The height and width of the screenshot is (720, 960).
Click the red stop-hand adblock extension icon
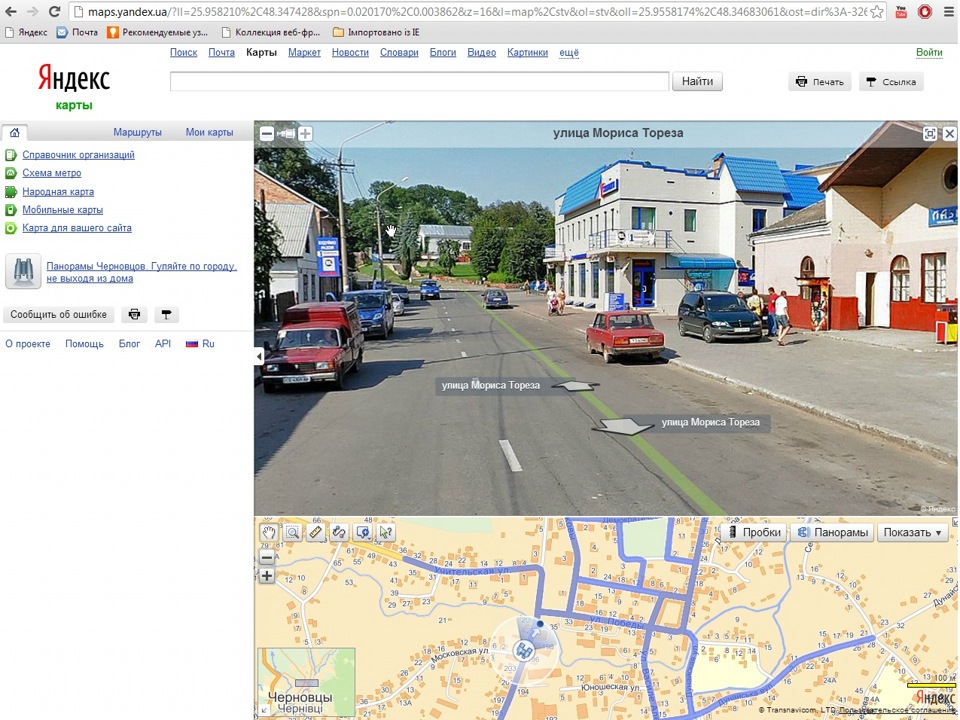pyautogui.click(x=924, y=12)
